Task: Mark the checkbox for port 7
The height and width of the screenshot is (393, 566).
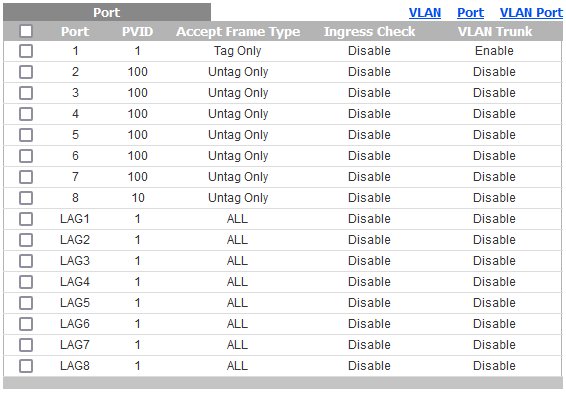Action: (x=26, y=177)
